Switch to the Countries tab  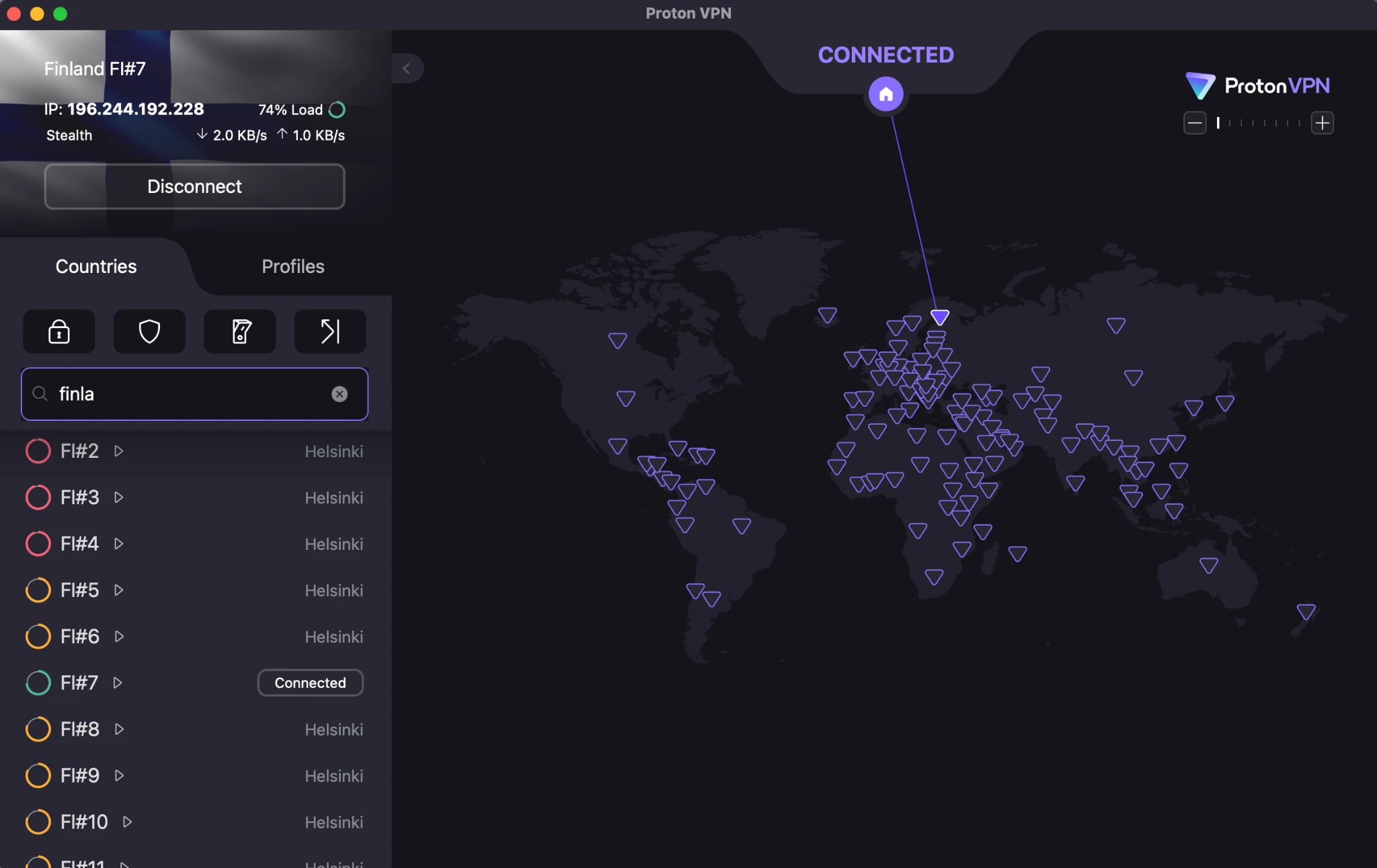coord(95,266)
